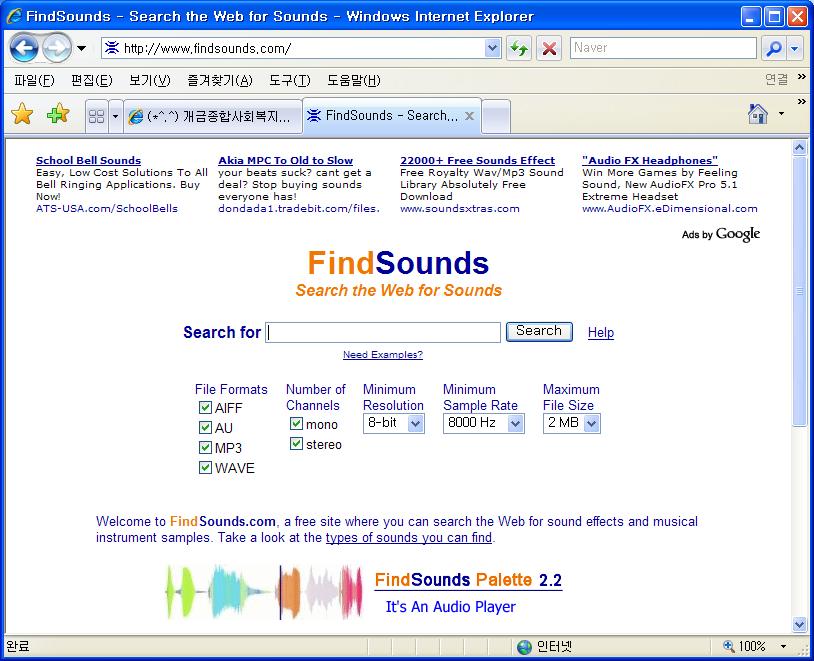Image resolution: width=814 pixels, height=661 pixels.
Task: Open the 파일(F) menu
Action: click(x=34, y=80)
